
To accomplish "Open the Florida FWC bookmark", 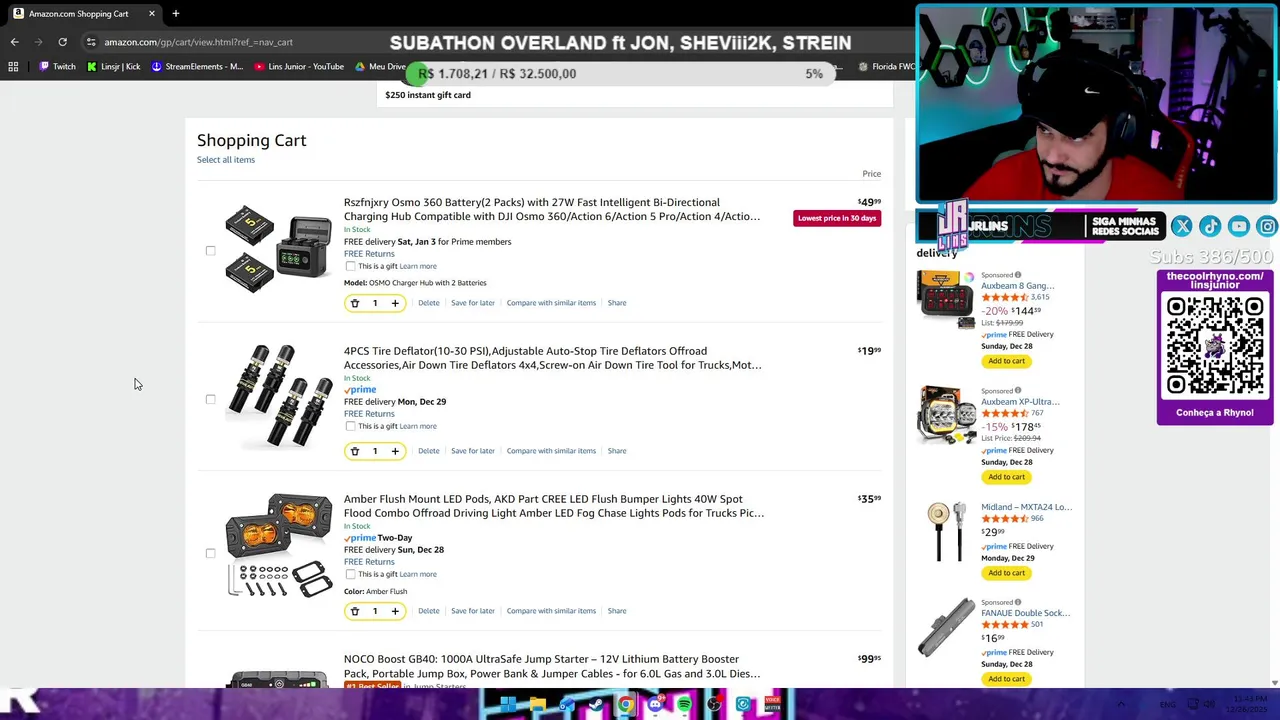I will 886,66.
